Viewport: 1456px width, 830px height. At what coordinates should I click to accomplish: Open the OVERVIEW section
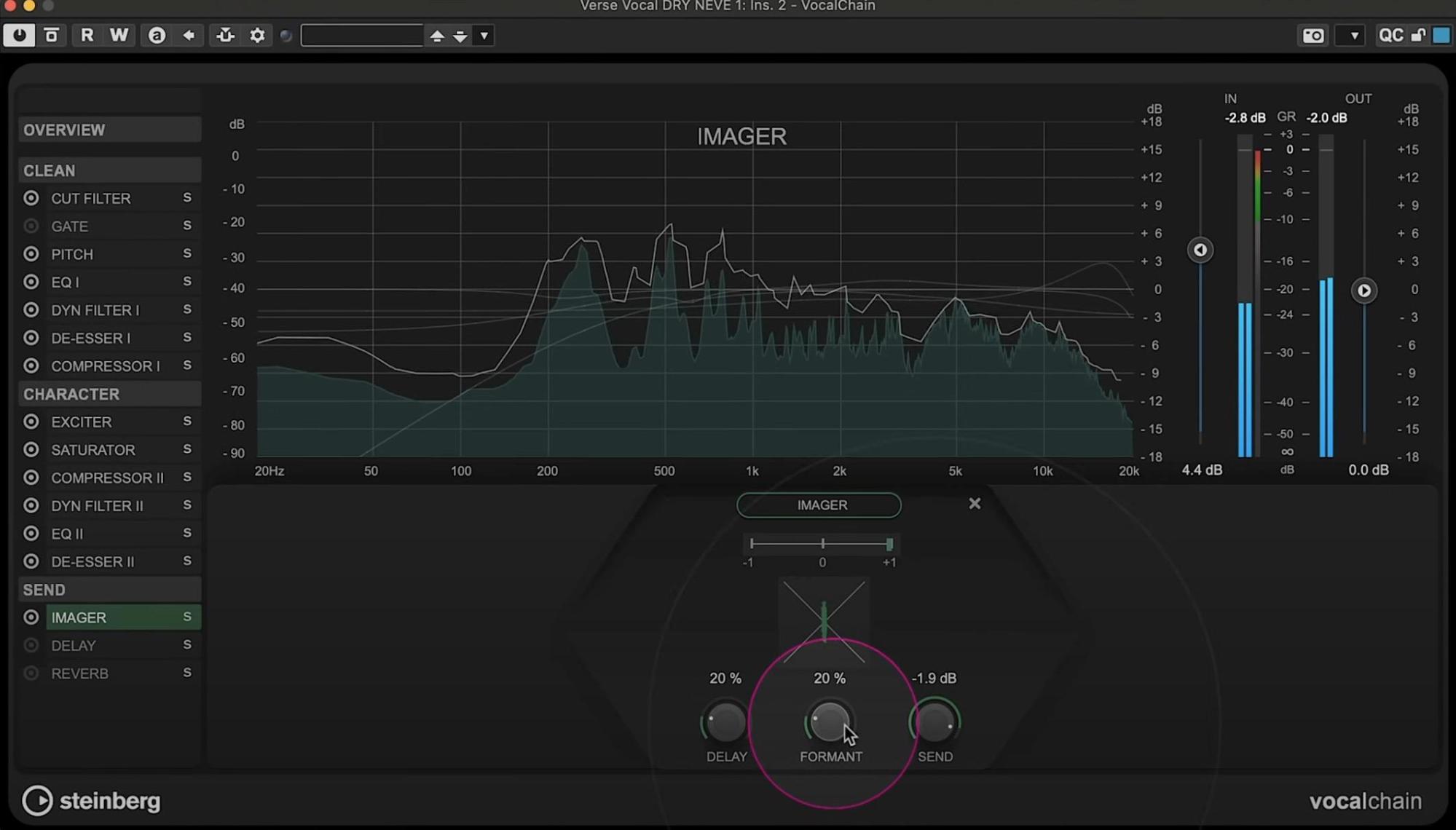(x=109, y=130)
